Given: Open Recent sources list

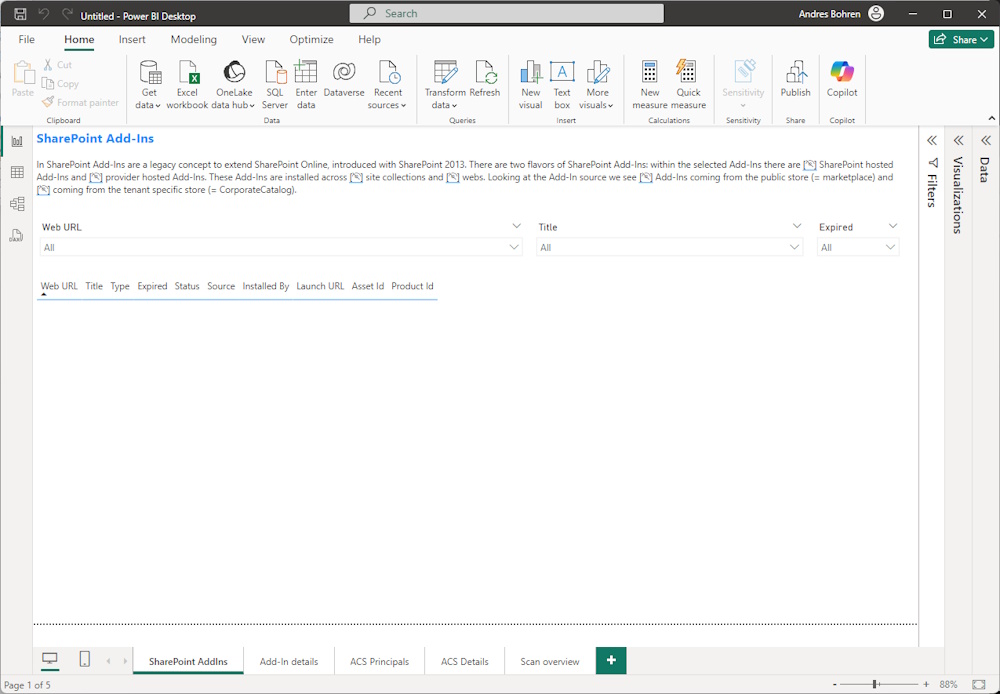Looking at the screenshot, I should coord(387,85).
